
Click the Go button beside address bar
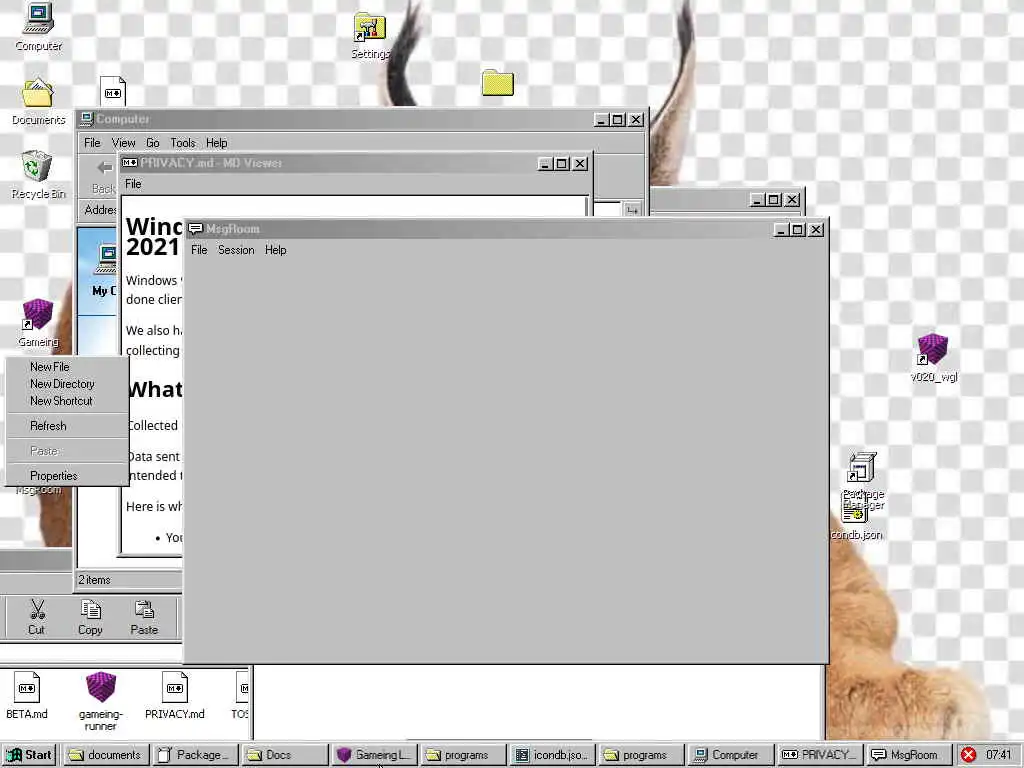[632, 210]
